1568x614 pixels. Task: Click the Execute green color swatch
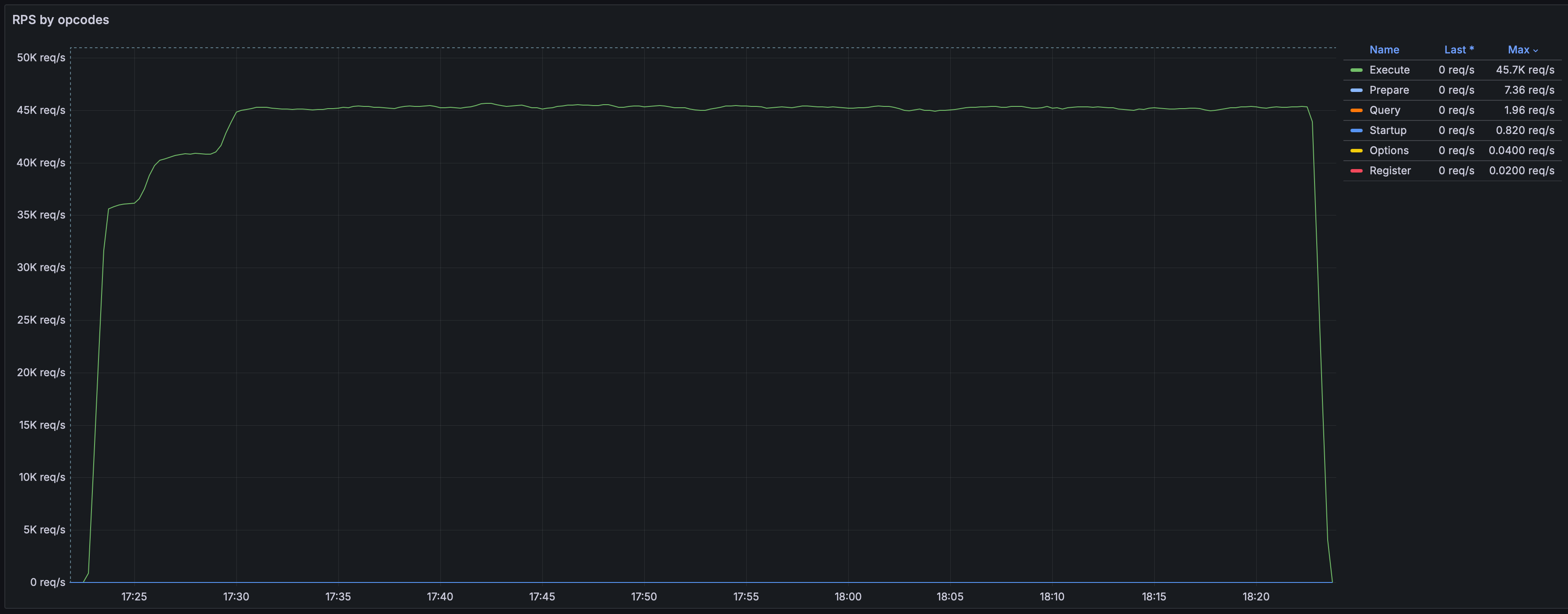1356,70
